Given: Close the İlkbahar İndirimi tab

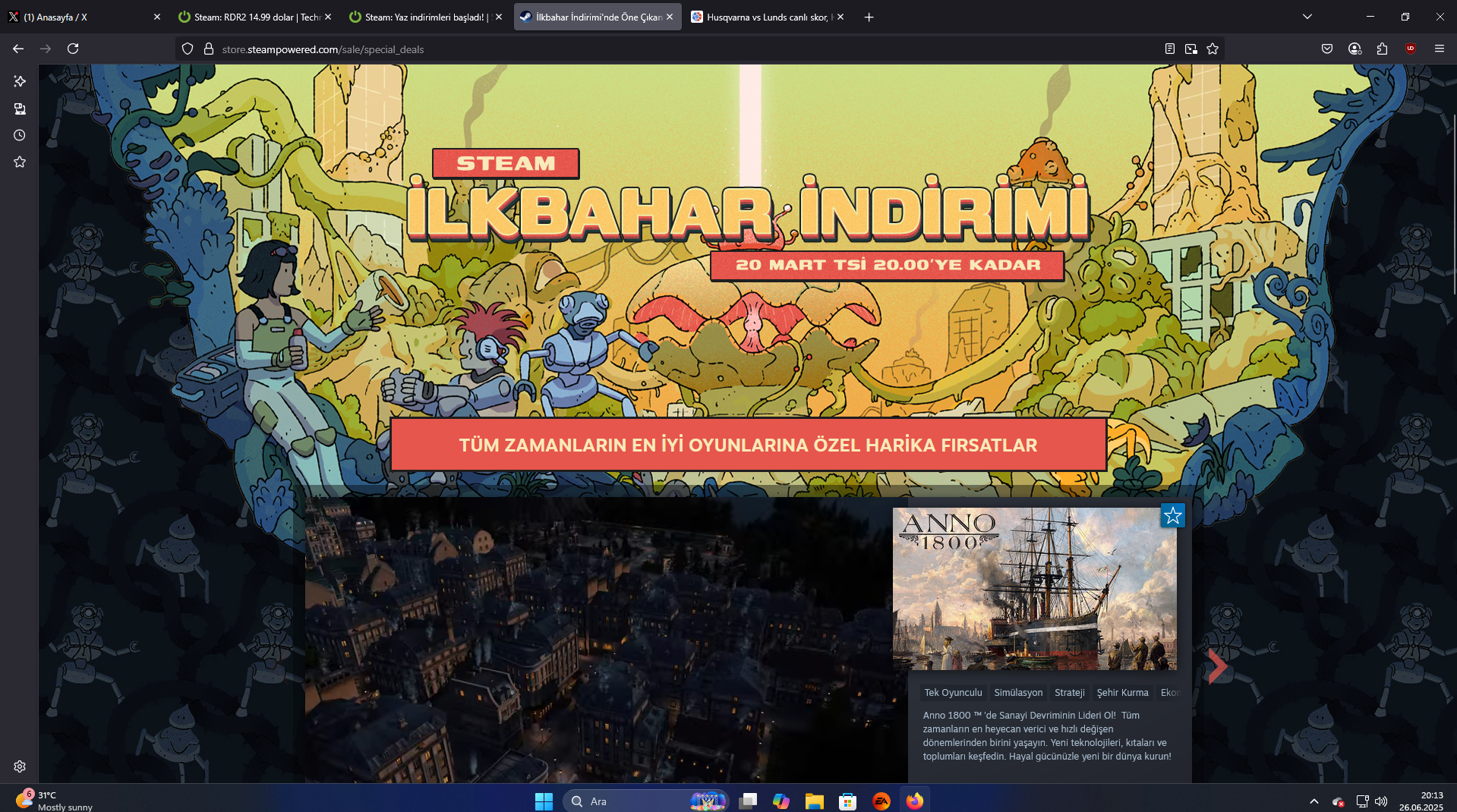Looking at the screenshot, I should 670,17.
